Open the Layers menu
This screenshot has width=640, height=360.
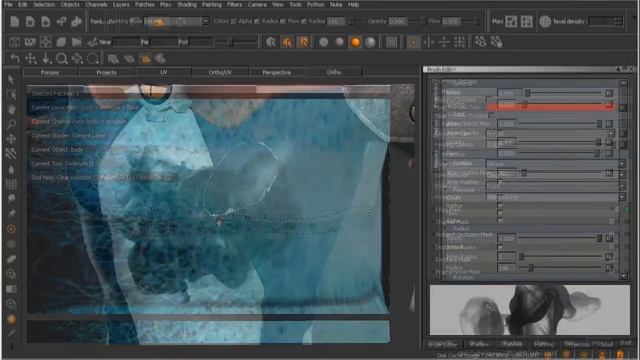pyautogui.click(x=121, y=4)
